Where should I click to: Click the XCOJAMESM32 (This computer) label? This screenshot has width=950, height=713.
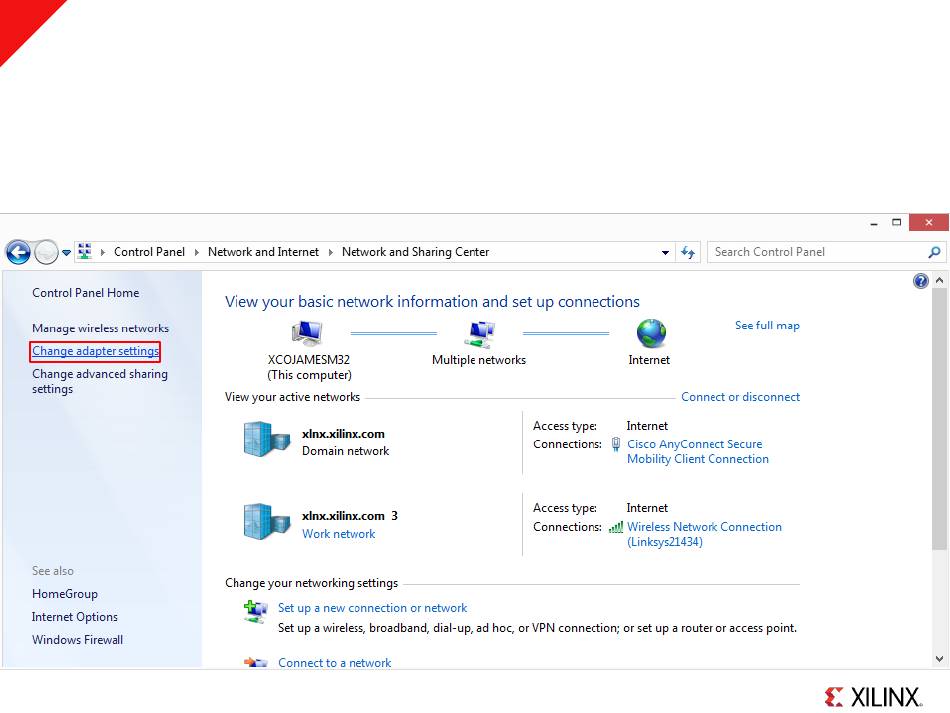pos(309,367)
